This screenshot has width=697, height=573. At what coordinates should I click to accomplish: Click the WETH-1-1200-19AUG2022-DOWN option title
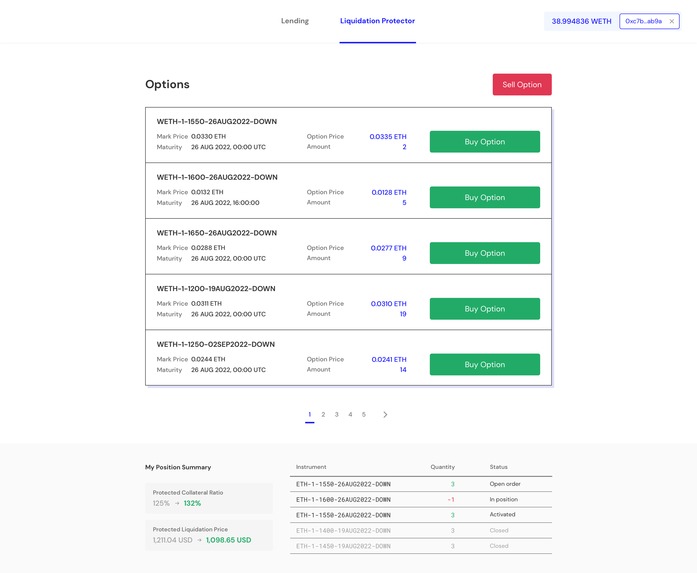[x=216, y=289]
